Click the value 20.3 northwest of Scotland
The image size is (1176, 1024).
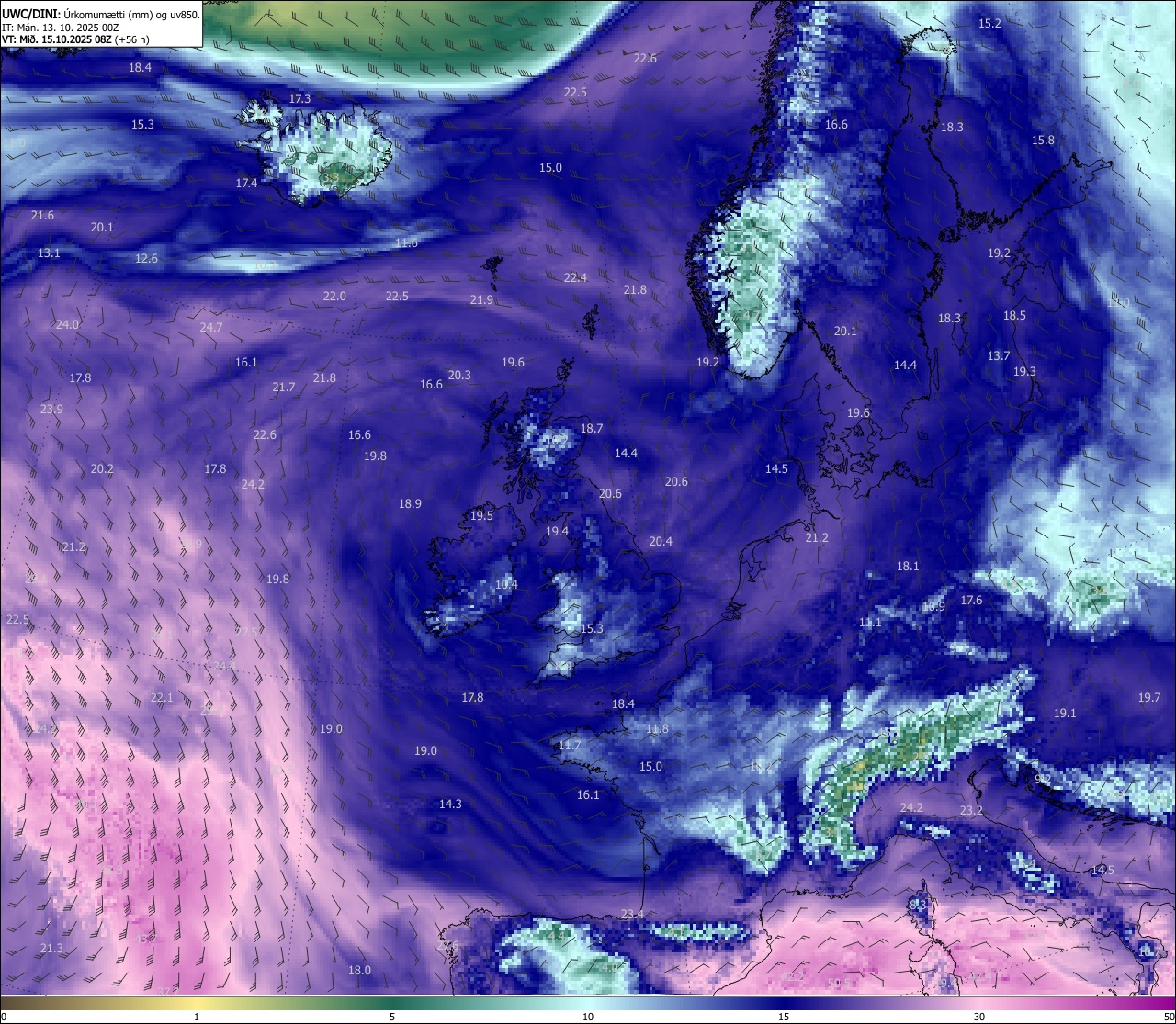pos(459,376)
